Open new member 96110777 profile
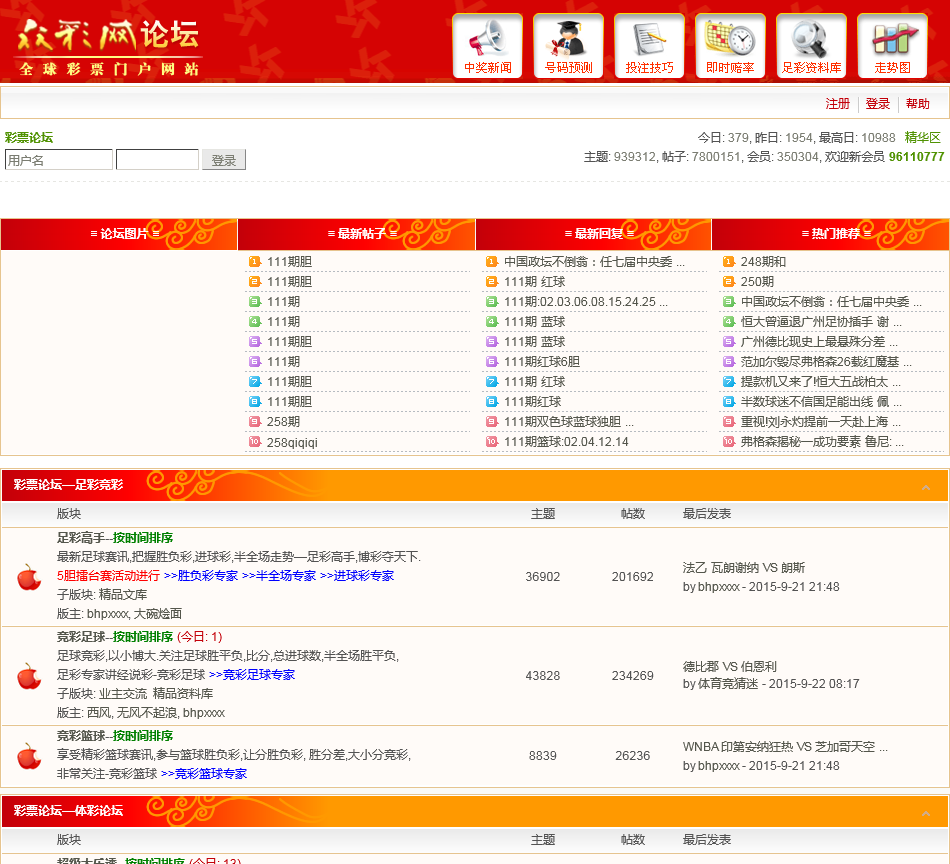The width and height of the screenshot is (950, 864). pos(916,157)
